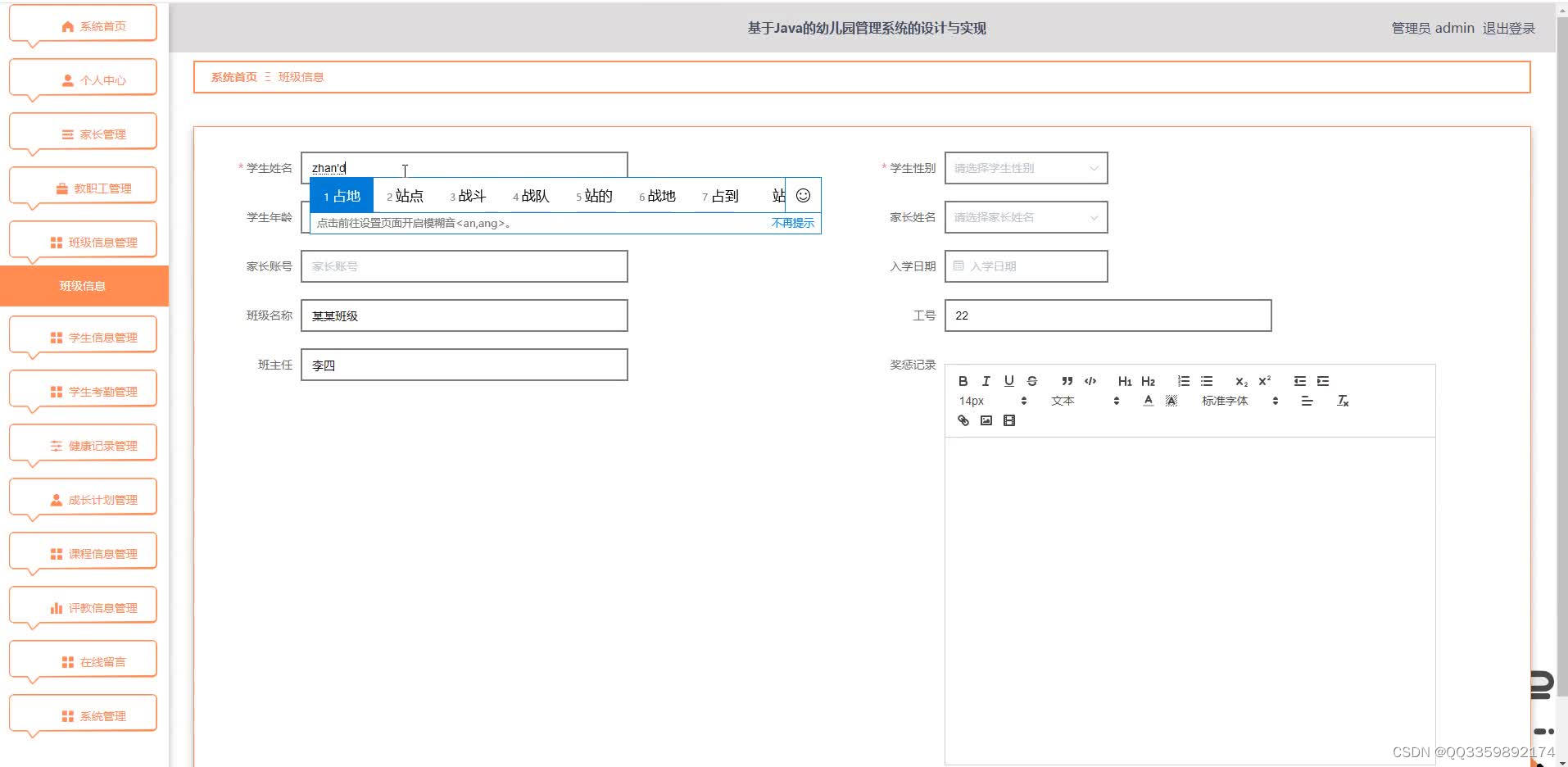Screen dimensions: 1568x767
Task: Open the 标准字体 font family dropdown
Action: pyautogui.click(x=1239, y=401)
